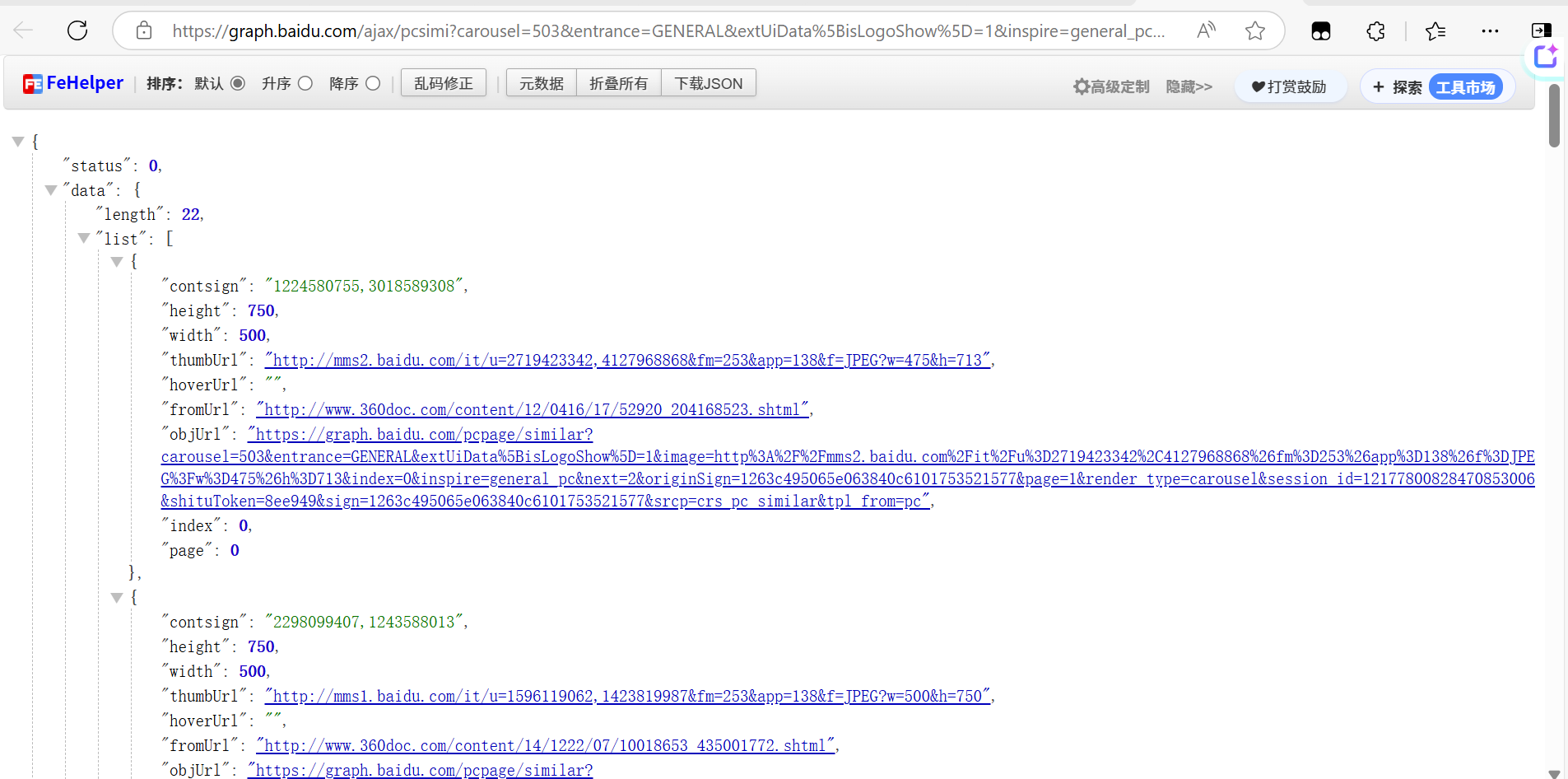This screenshot has width=1568, height=779.
Task: Open the fromUrl link ending 435001772.shtml
Action: [x=546, y=745]
